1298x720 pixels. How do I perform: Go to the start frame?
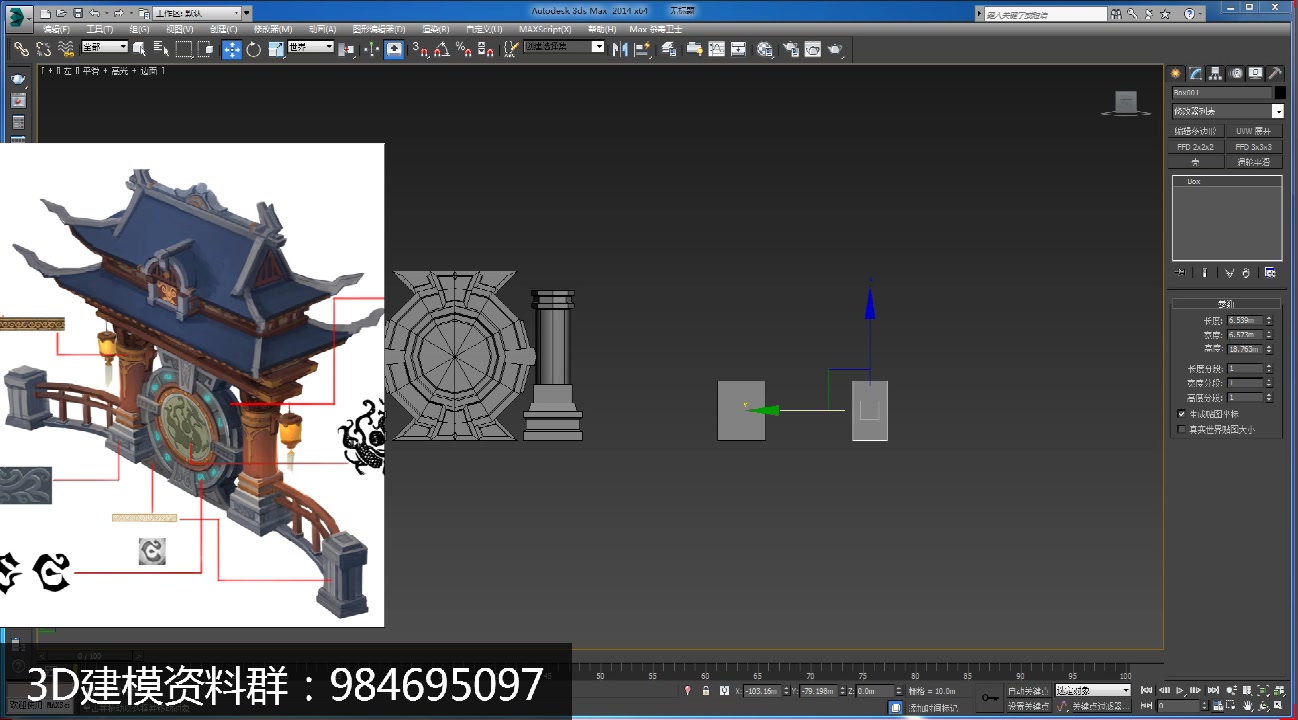(1147, 691)
